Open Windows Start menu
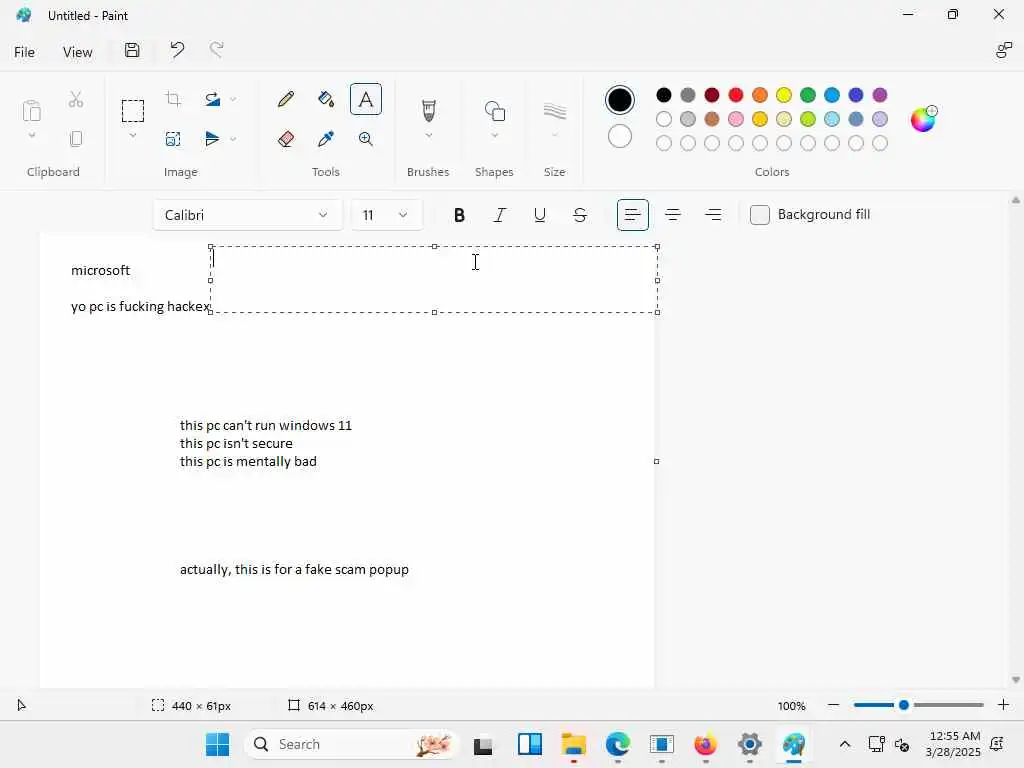1024x768 pixels. pyautogui.click(x=217, y=744)
